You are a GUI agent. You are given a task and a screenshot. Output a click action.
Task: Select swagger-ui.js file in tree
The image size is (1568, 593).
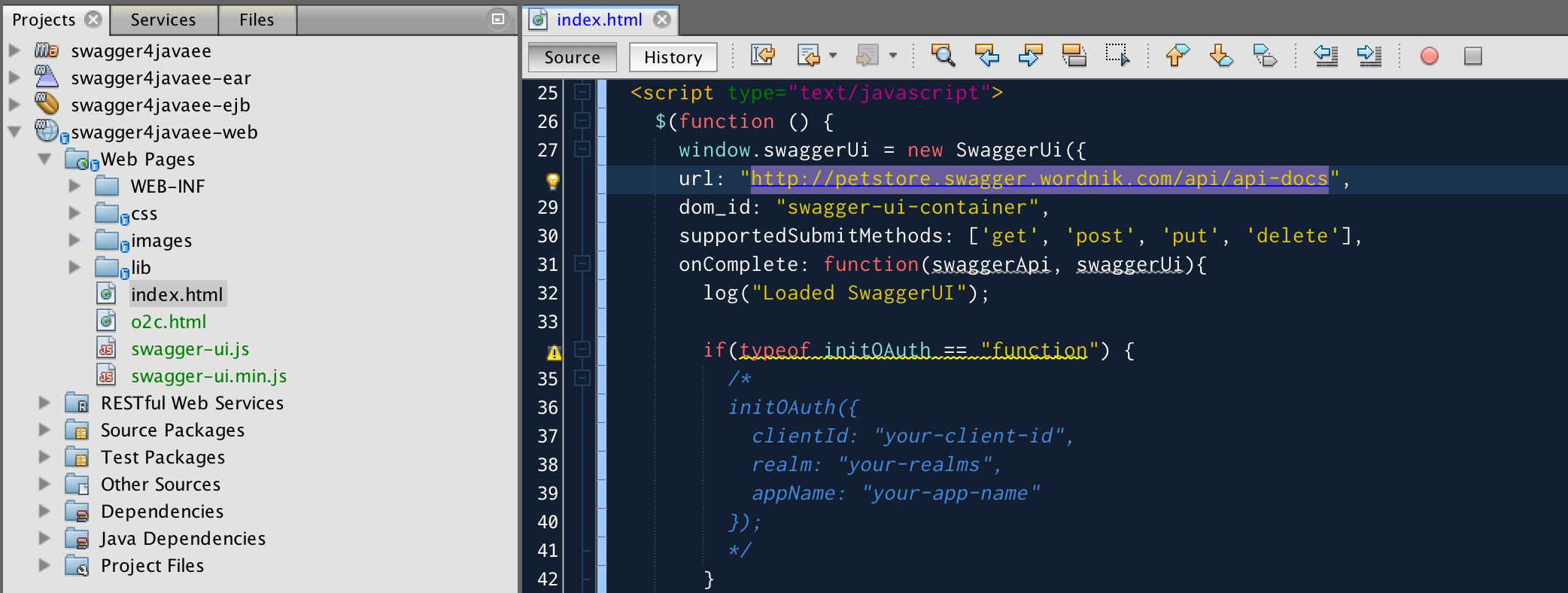point(190,348)
